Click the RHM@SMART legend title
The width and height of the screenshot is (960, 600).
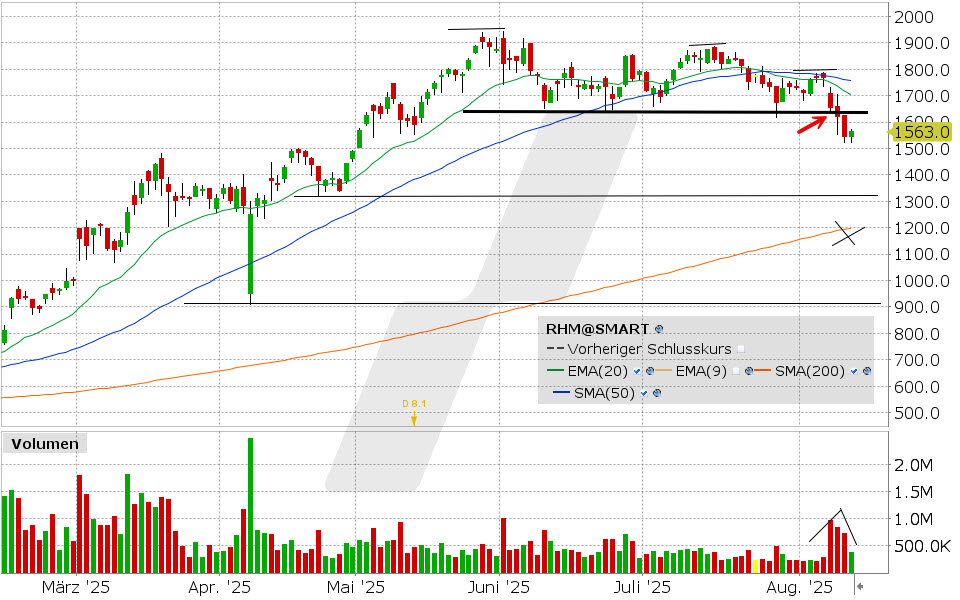coord(597,329)
